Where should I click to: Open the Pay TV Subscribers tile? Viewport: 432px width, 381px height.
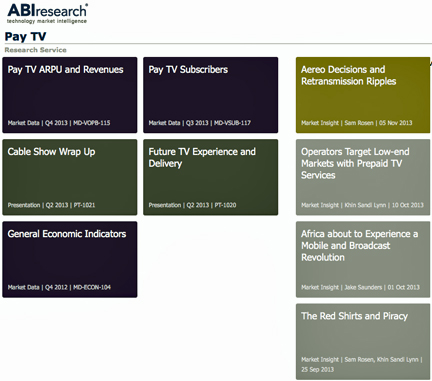click(211, 95)
